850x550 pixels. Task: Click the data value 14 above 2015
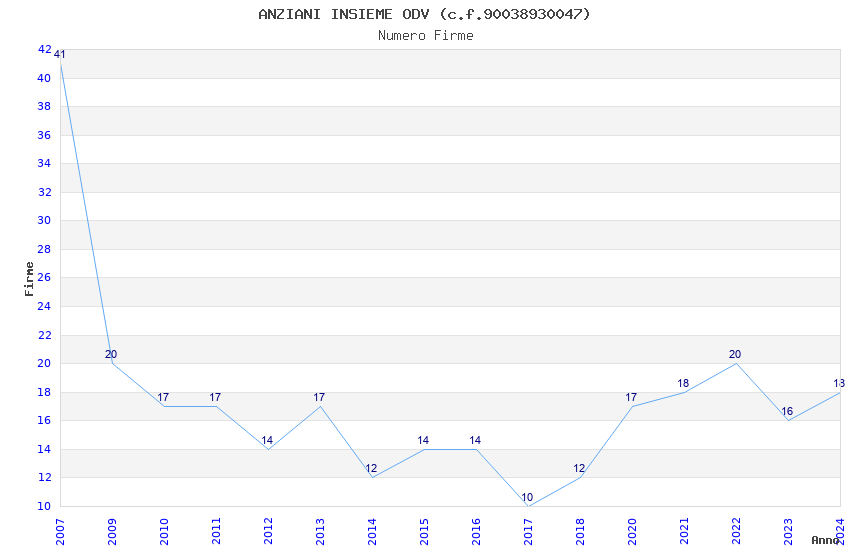[423, 440]
